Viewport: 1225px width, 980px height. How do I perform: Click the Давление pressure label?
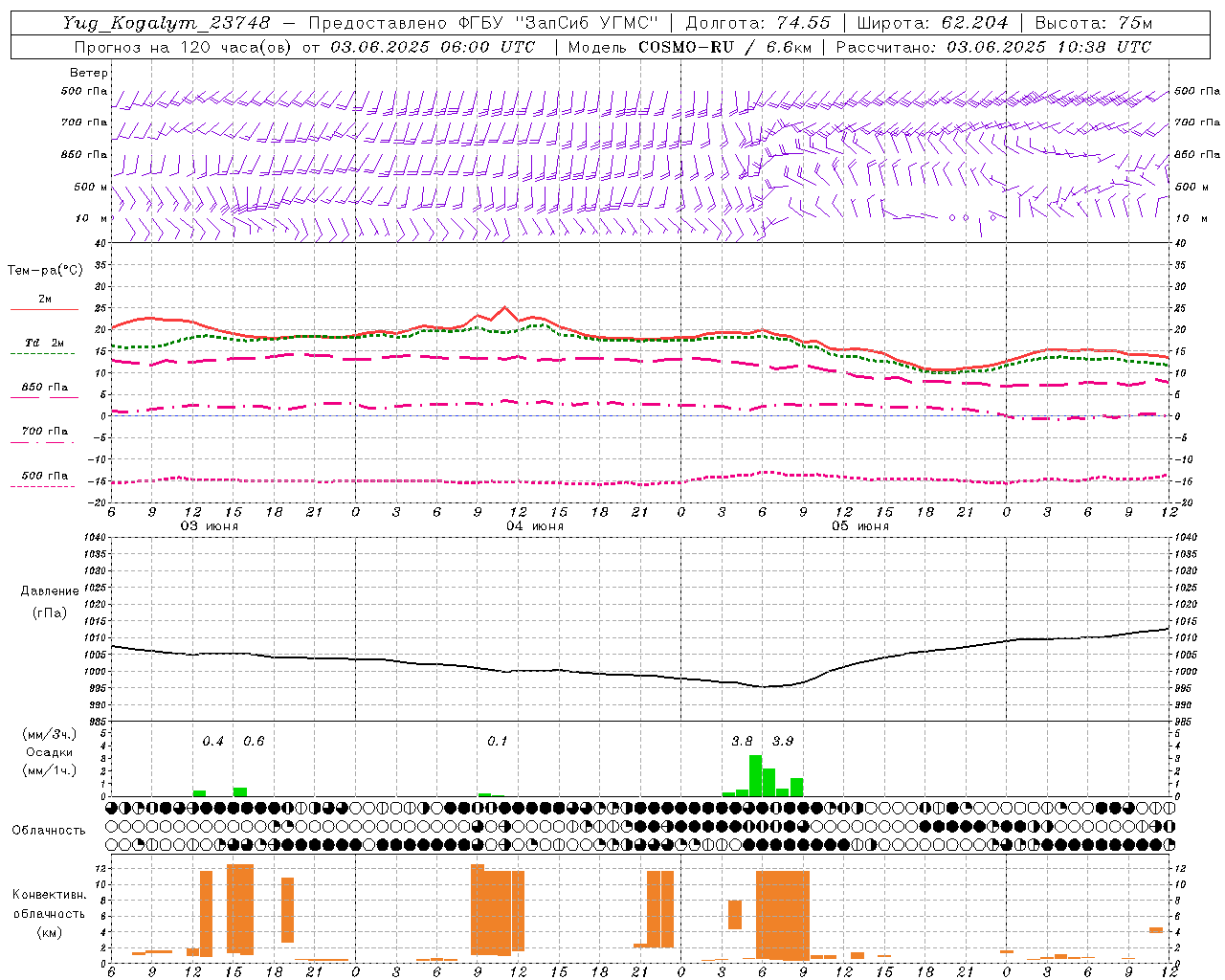(x=50, y=591)
